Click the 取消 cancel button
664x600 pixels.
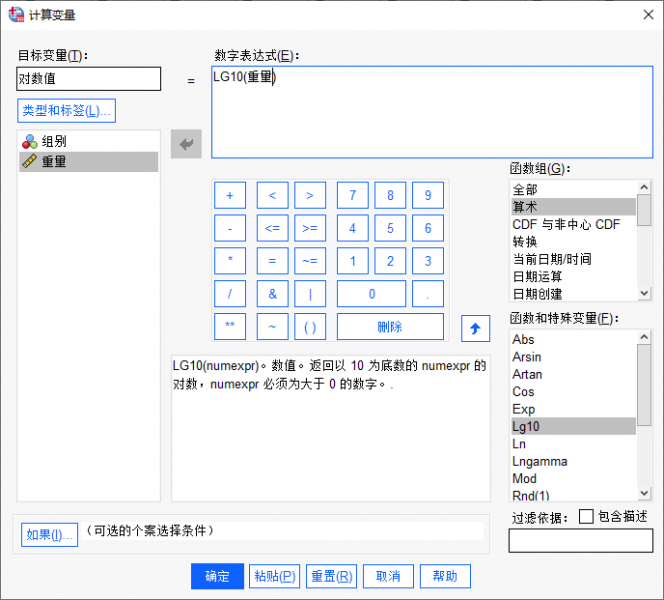tap(388, 576)
